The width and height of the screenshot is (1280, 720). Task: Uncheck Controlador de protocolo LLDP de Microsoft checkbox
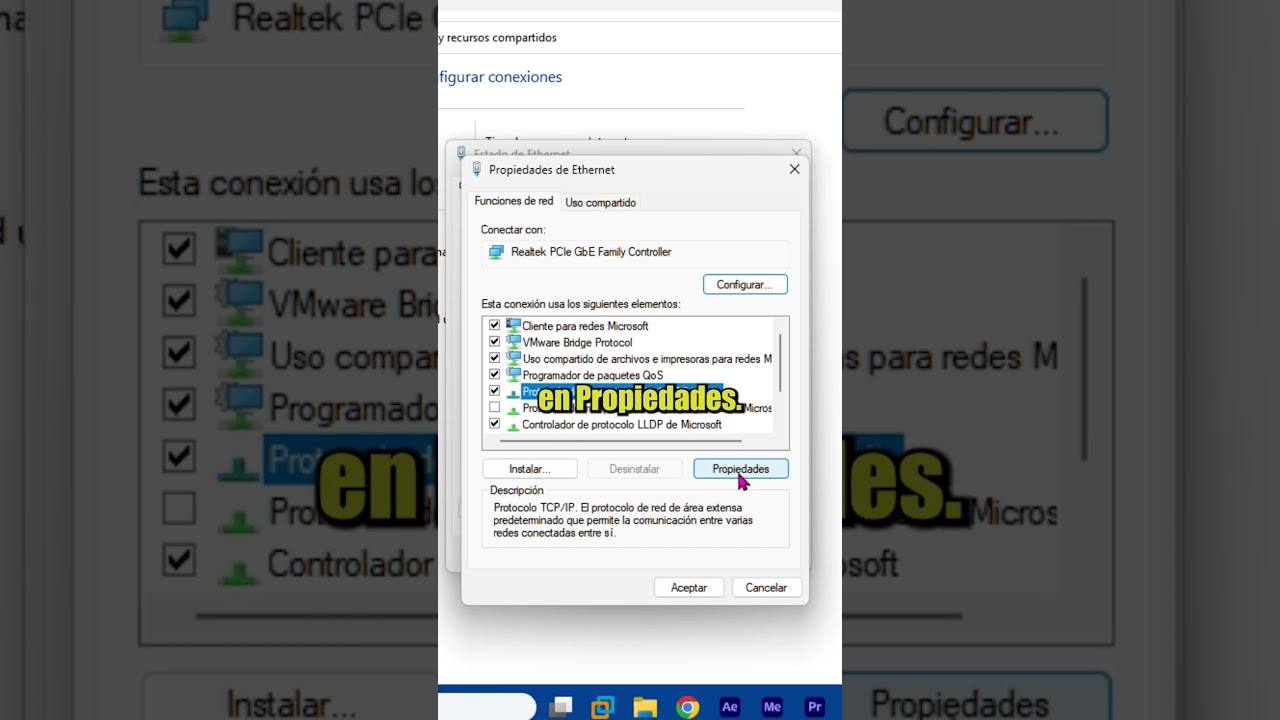tap(494, 424)
